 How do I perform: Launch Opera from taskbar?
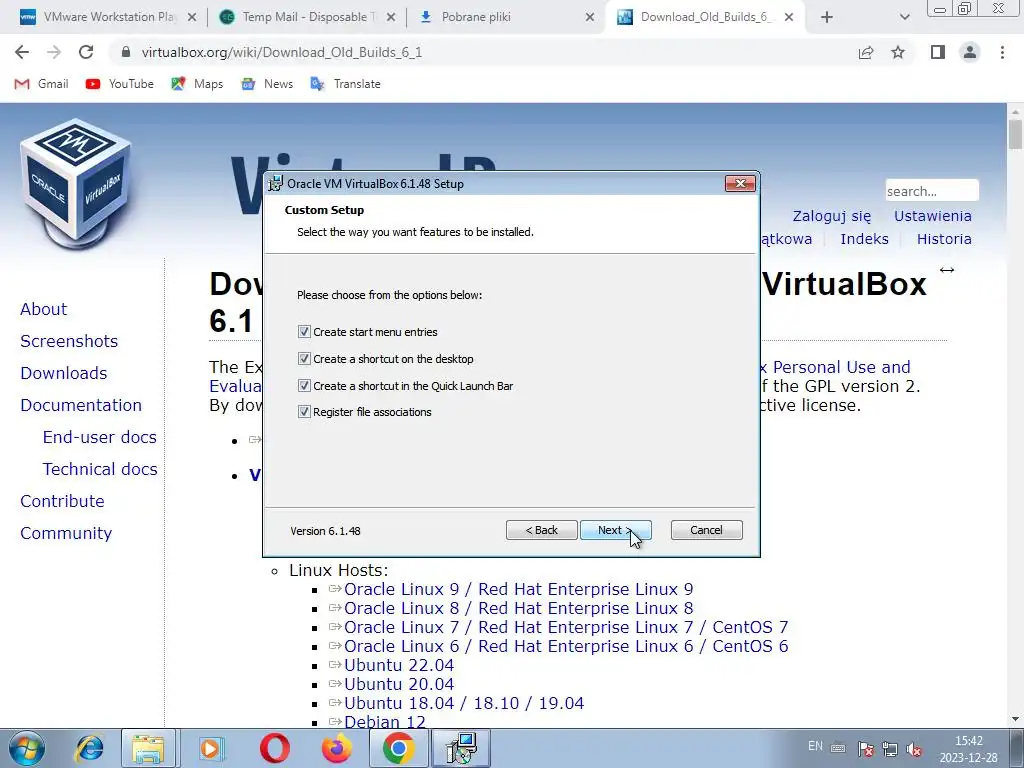pos(274,748)
